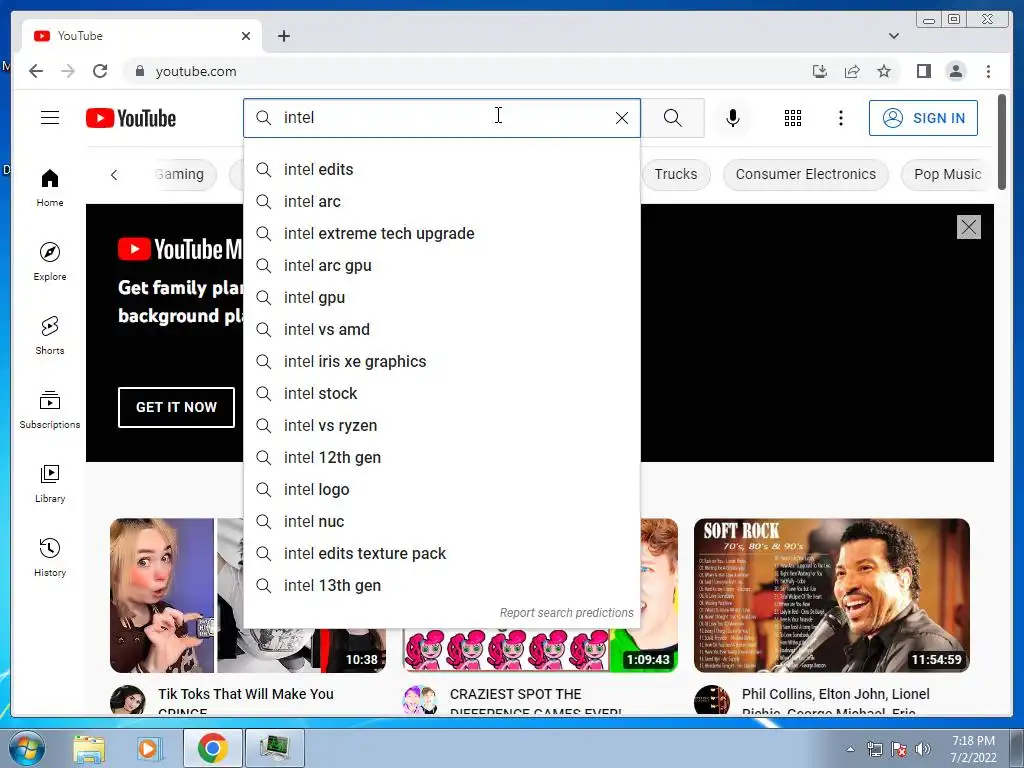Choose suggestion "intel extreme tech upgrade"

[441, 234]
